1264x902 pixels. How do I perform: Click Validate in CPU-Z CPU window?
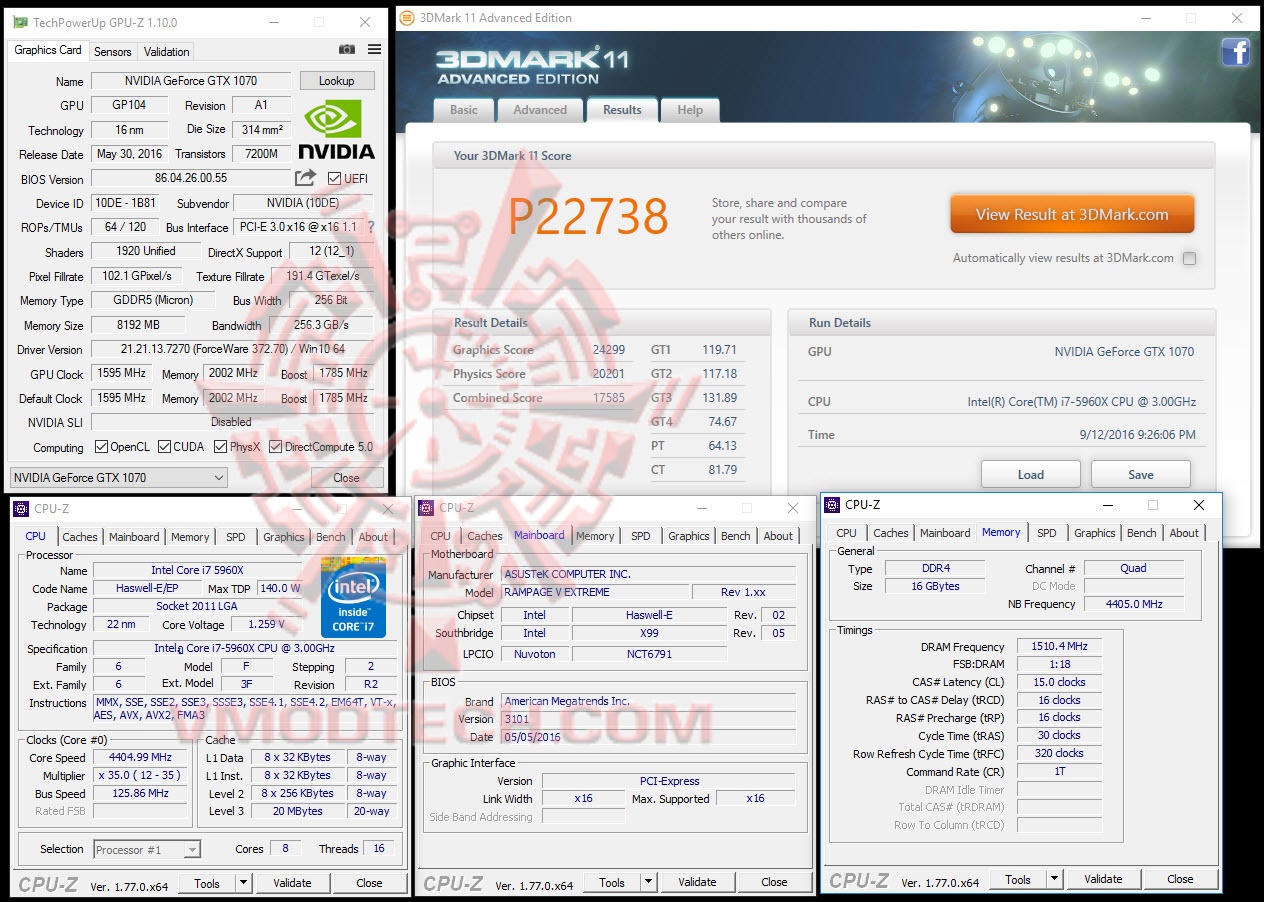tap(292, 883)
